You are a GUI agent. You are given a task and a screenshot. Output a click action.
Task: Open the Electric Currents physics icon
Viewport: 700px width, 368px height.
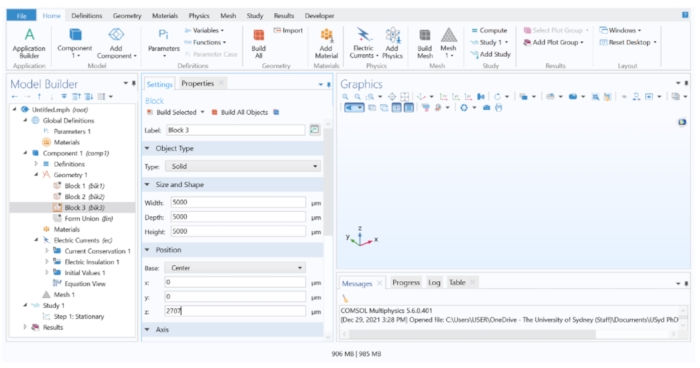click(363, 44)
